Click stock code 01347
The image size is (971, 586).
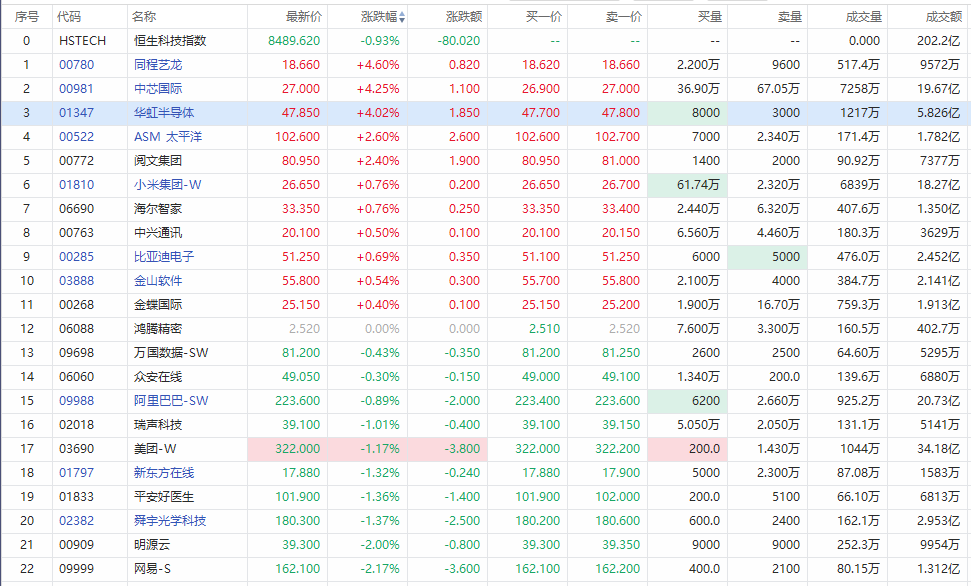pos(77,113)
